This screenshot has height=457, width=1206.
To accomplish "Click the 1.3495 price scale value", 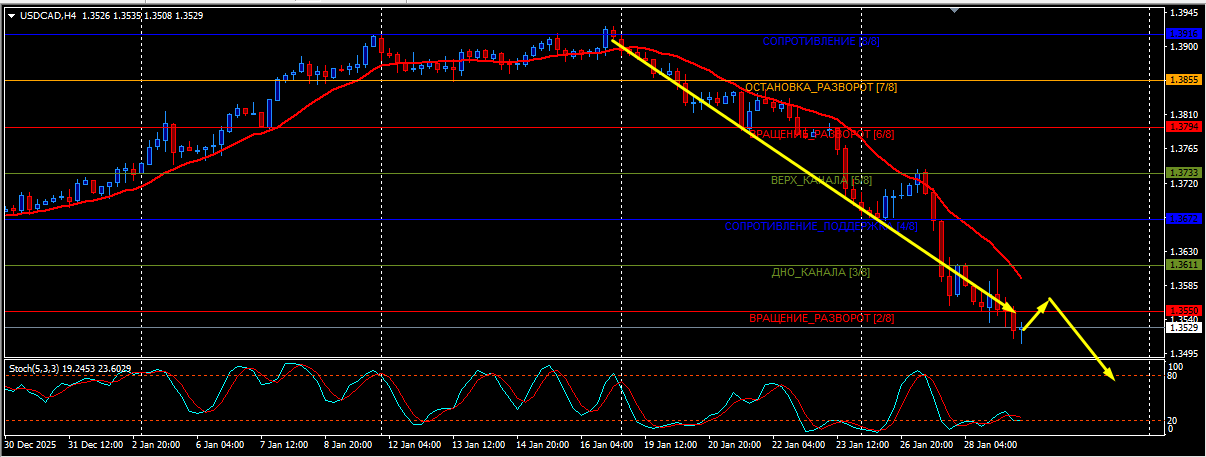I will [1185, 354].
